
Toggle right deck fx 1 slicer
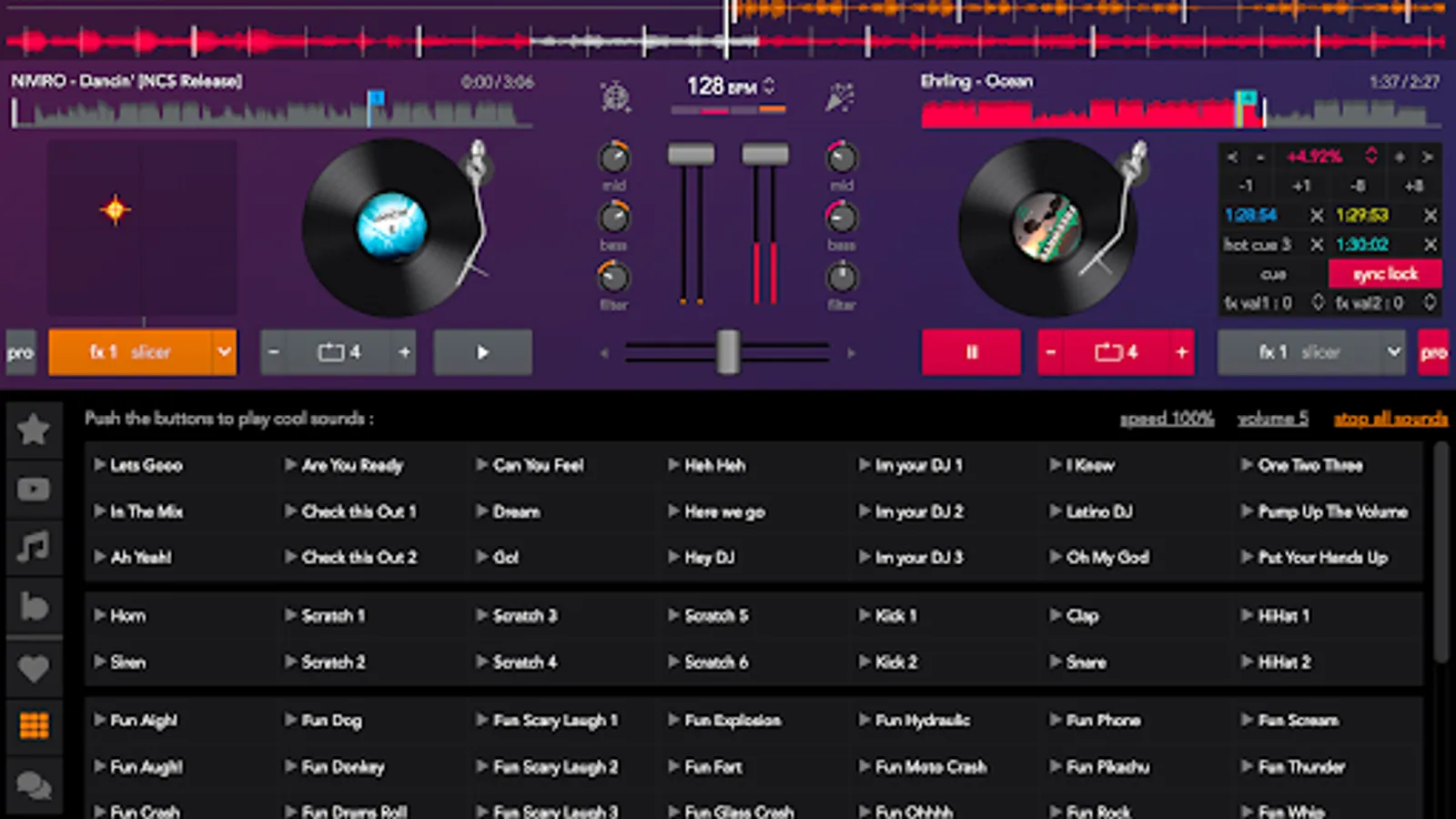pos(1299,352)
